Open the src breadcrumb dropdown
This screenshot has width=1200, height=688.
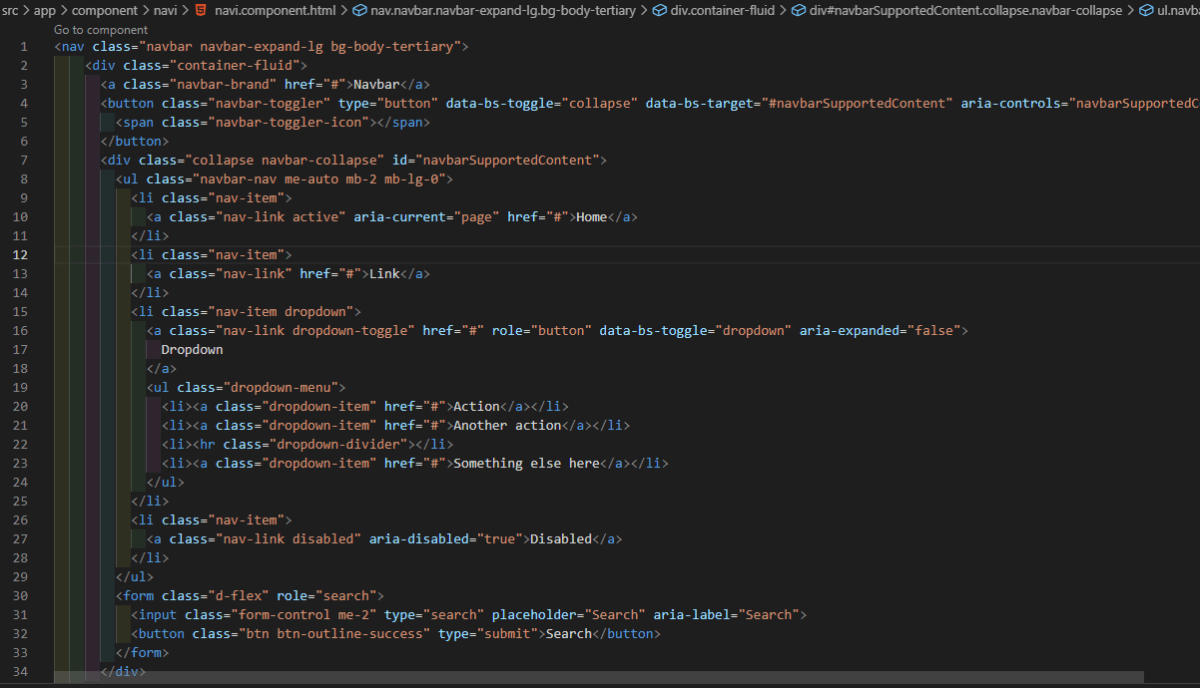point(10,10)
